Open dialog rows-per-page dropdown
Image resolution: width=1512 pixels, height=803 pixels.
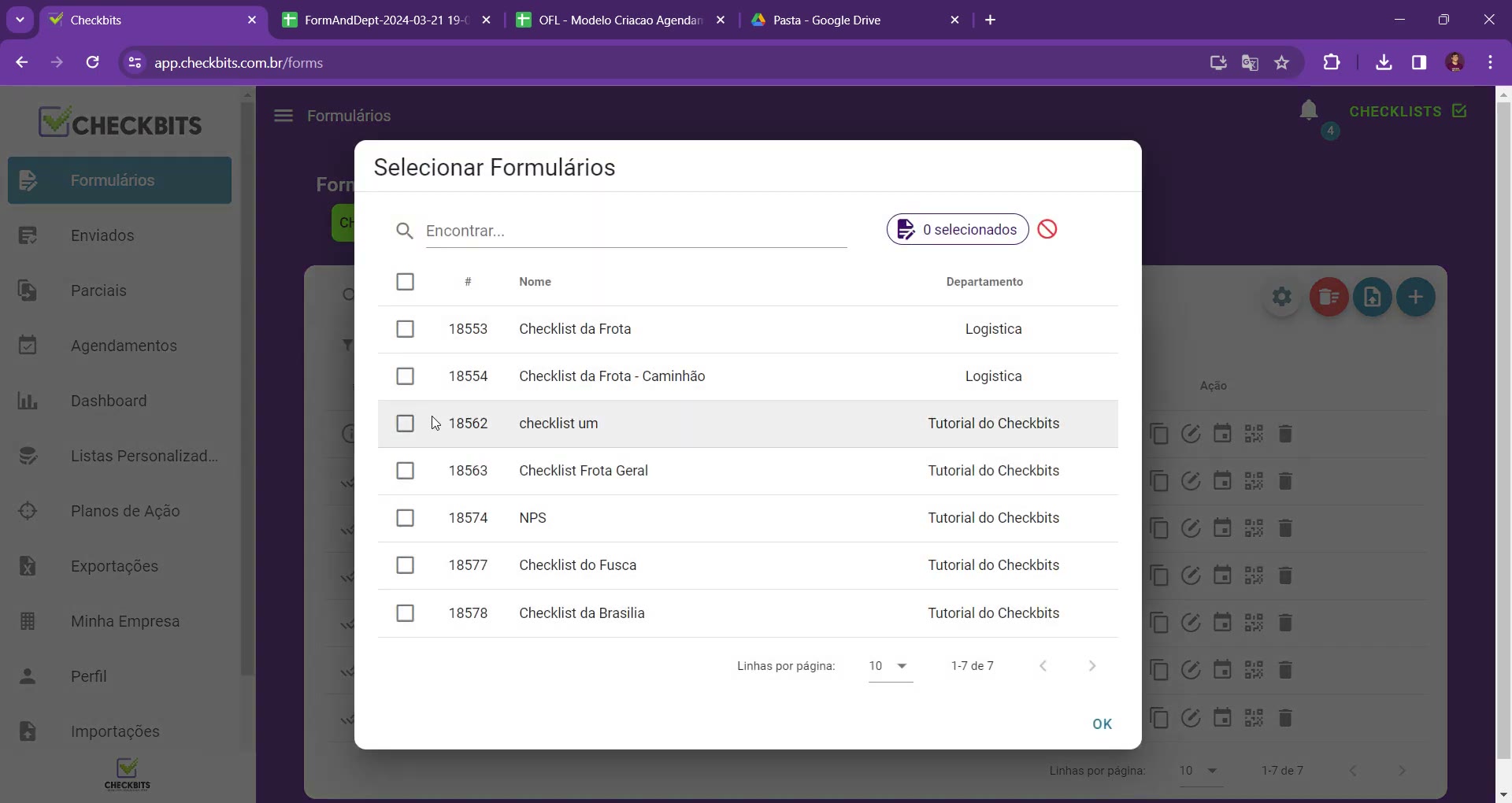coord(891,666)
